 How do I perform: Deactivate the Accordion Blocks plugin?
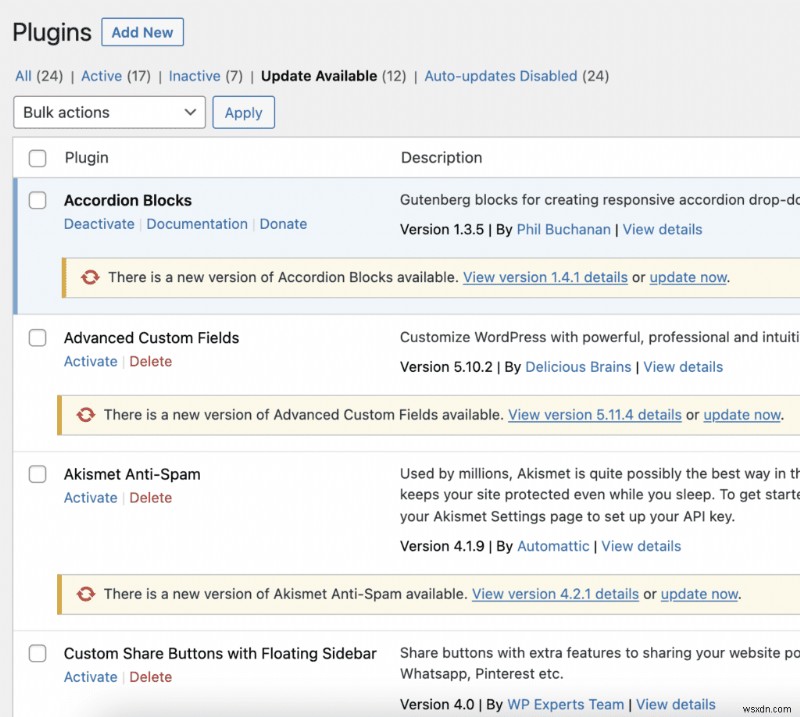click(99, 224)
